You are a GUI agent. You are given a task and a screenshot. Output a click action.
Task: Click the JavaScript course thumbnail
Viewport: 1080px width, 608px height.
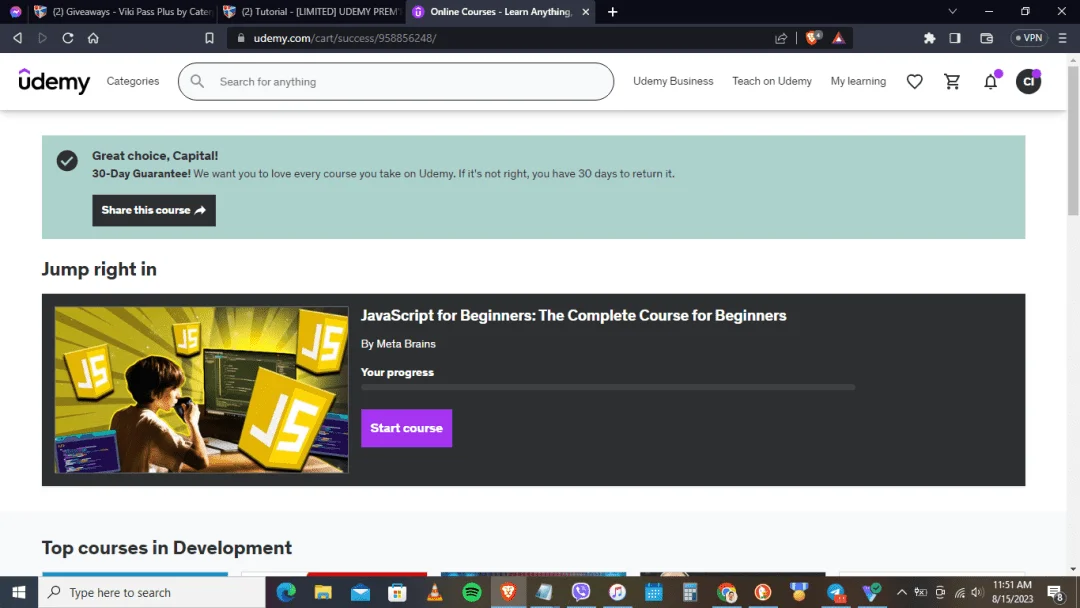(x=201, y=390)
